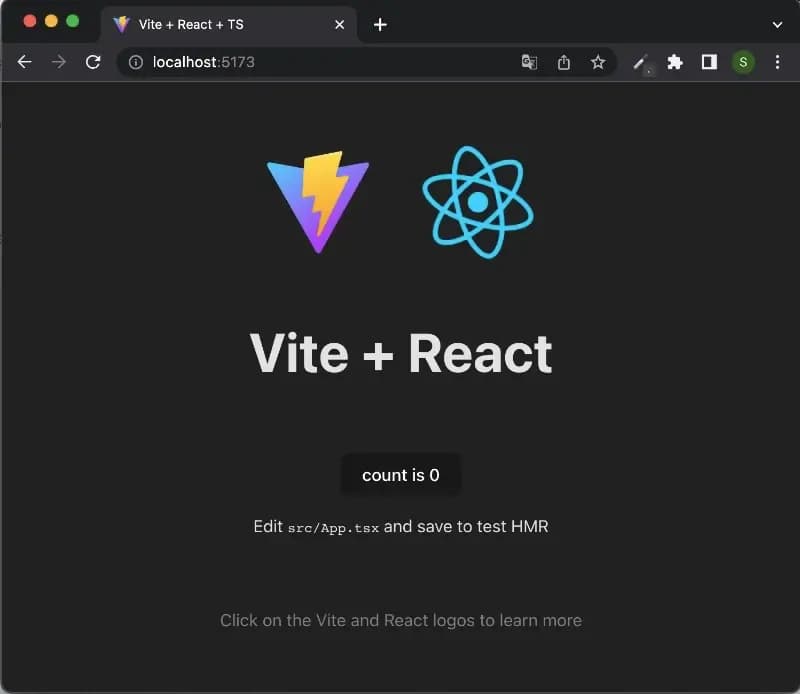Click the Vite favicon in the tab
Viewport: 800px width, 694px height.
pyautogui.click(x=121, y=24)
